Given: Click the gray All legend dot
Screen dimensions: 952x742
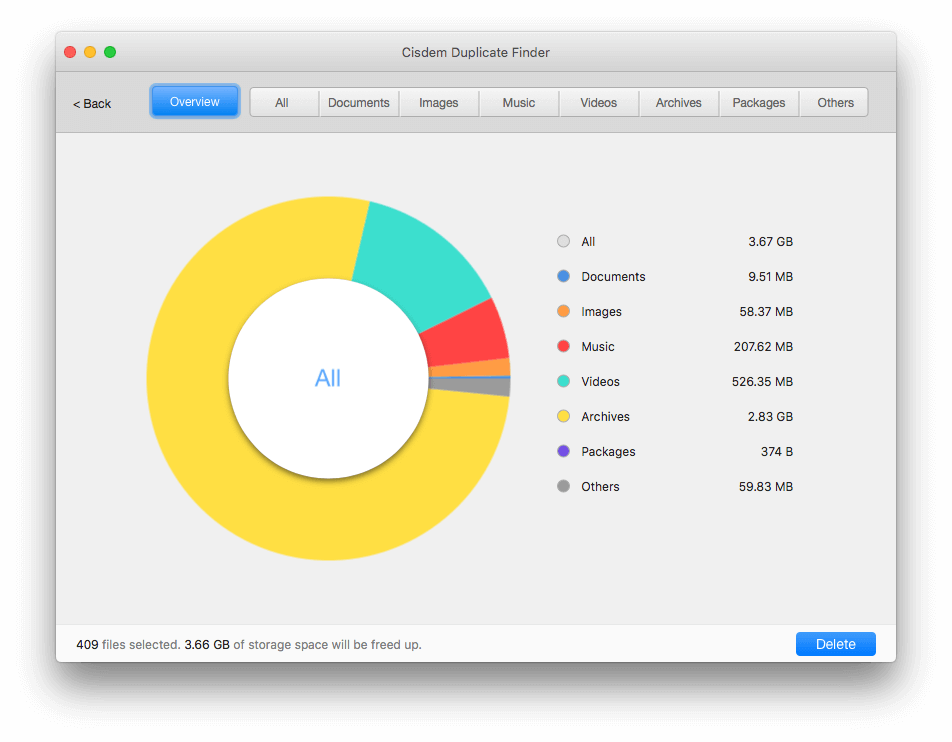Looking at the screenshot, I should [x=563, y=241].
